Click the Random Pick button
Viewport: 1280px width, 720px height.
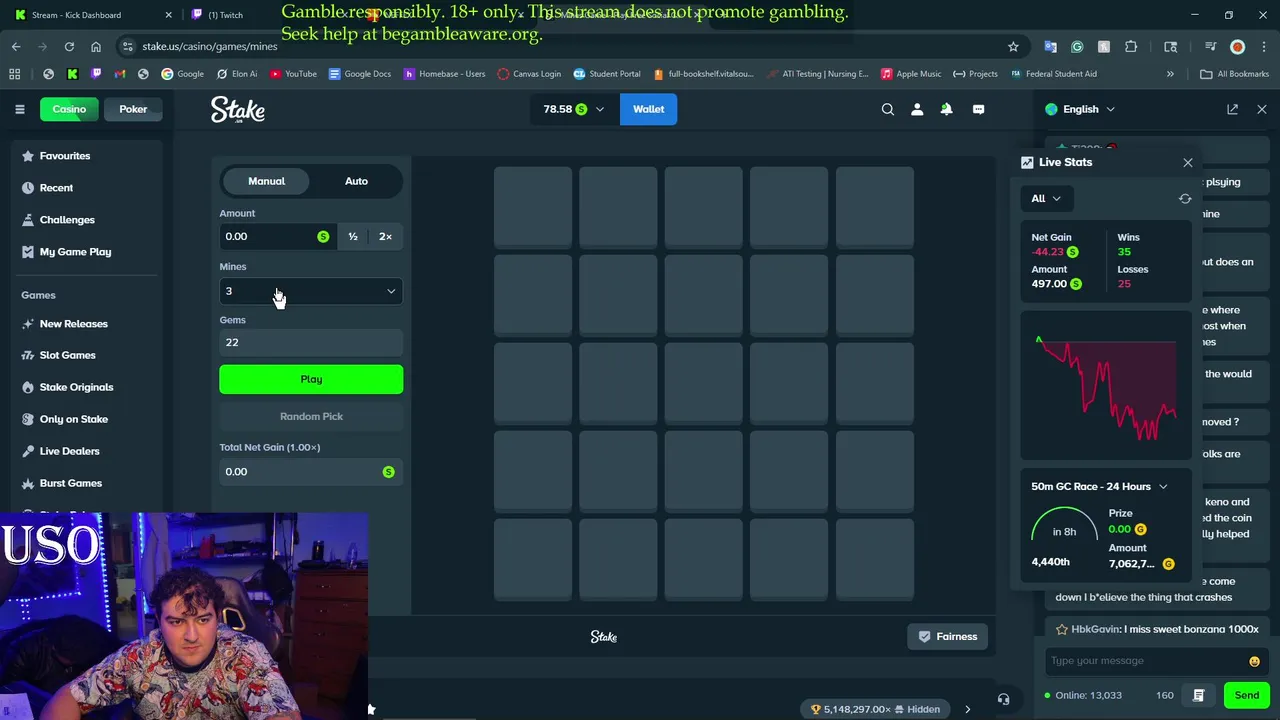311,416
